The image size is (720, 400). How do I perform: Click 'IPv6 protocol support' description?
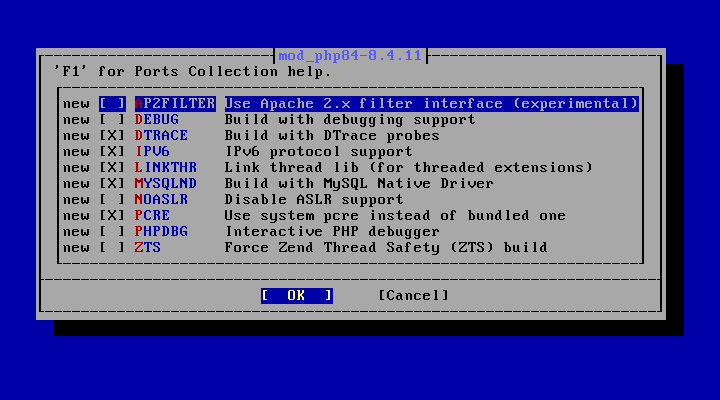coord(319,152)
